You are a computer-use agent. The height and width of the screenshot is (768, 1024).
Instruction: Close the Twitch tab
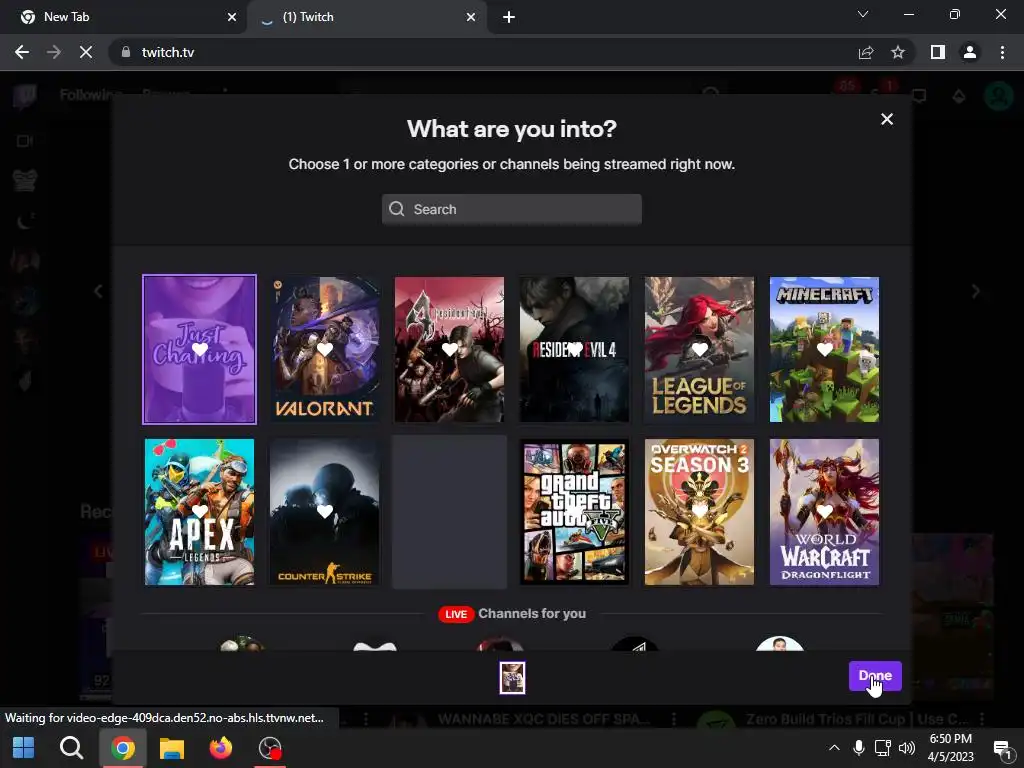point(471,17)
